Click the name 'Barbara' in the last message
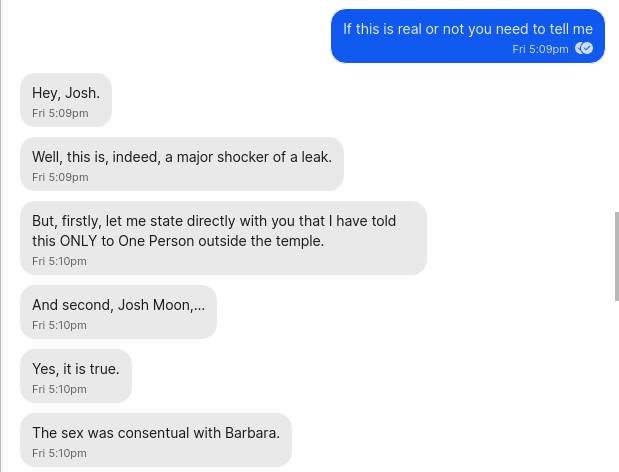 pos(252,433)
